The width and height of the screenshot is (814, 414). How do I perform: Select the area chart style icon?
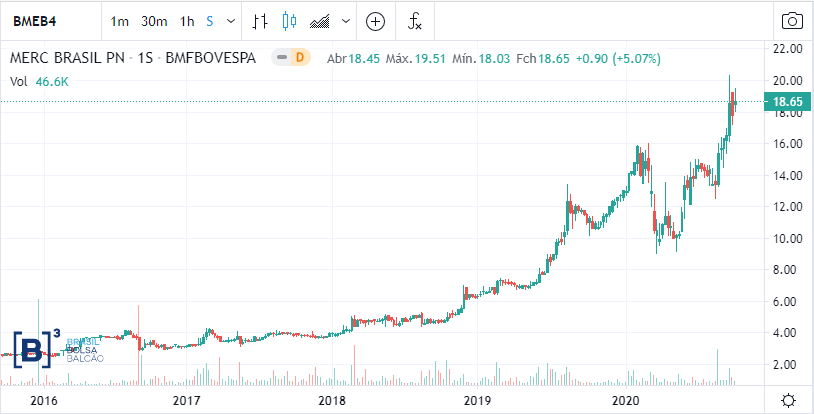click(320, 21)
